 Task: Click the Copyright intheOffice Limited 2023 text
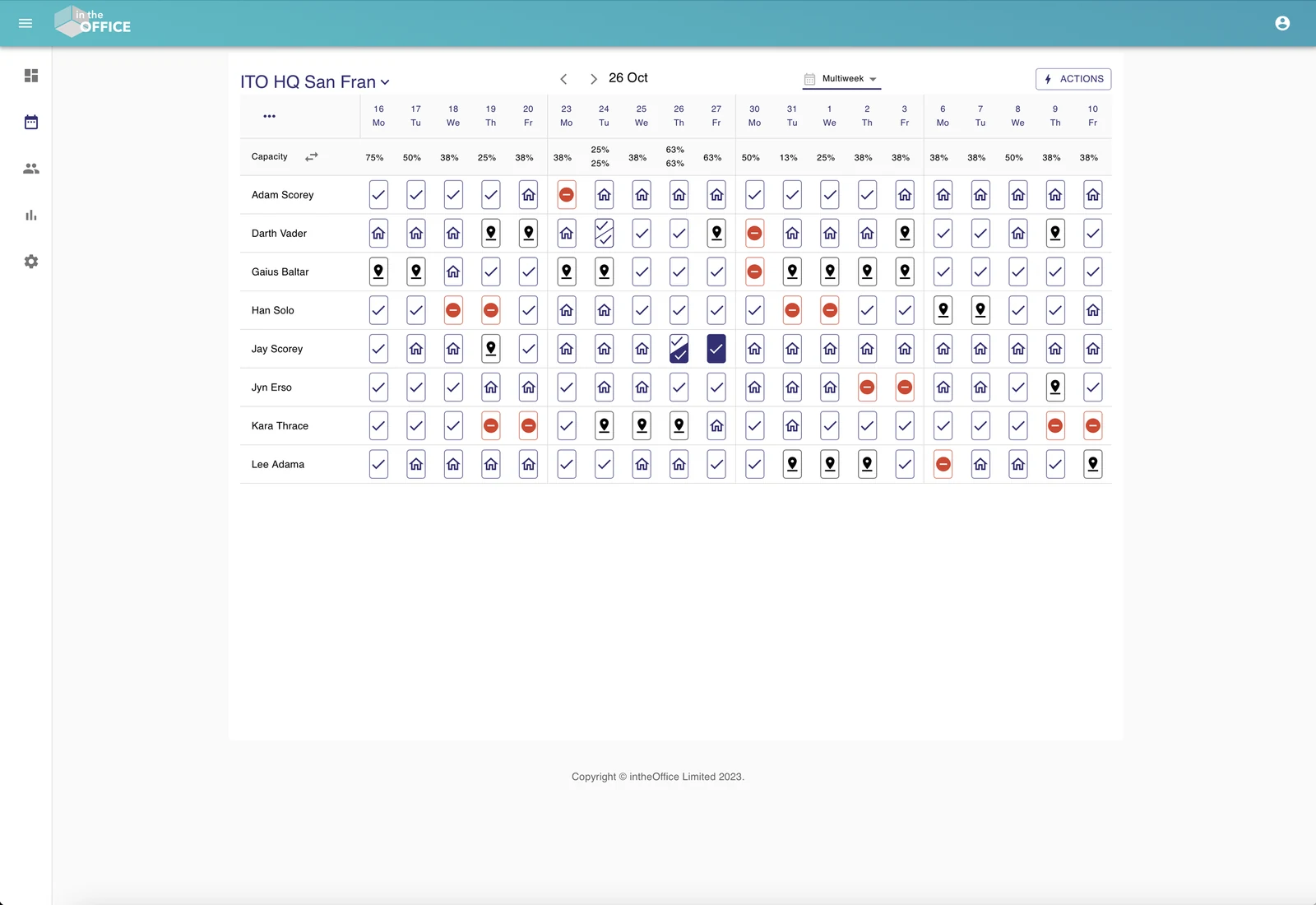click(658, 777)
